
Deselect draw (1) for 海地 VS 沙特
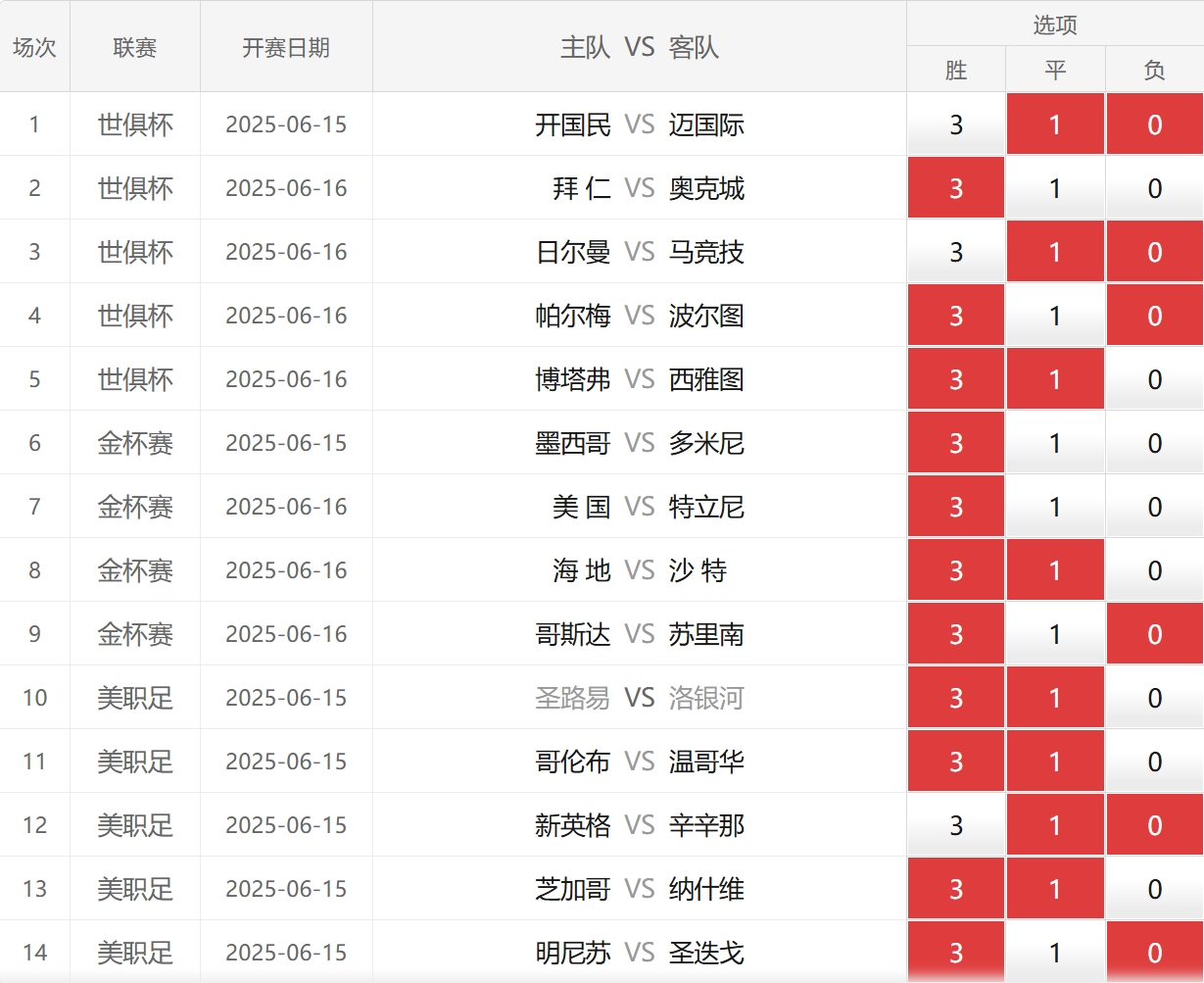[x=1055, y=570]
